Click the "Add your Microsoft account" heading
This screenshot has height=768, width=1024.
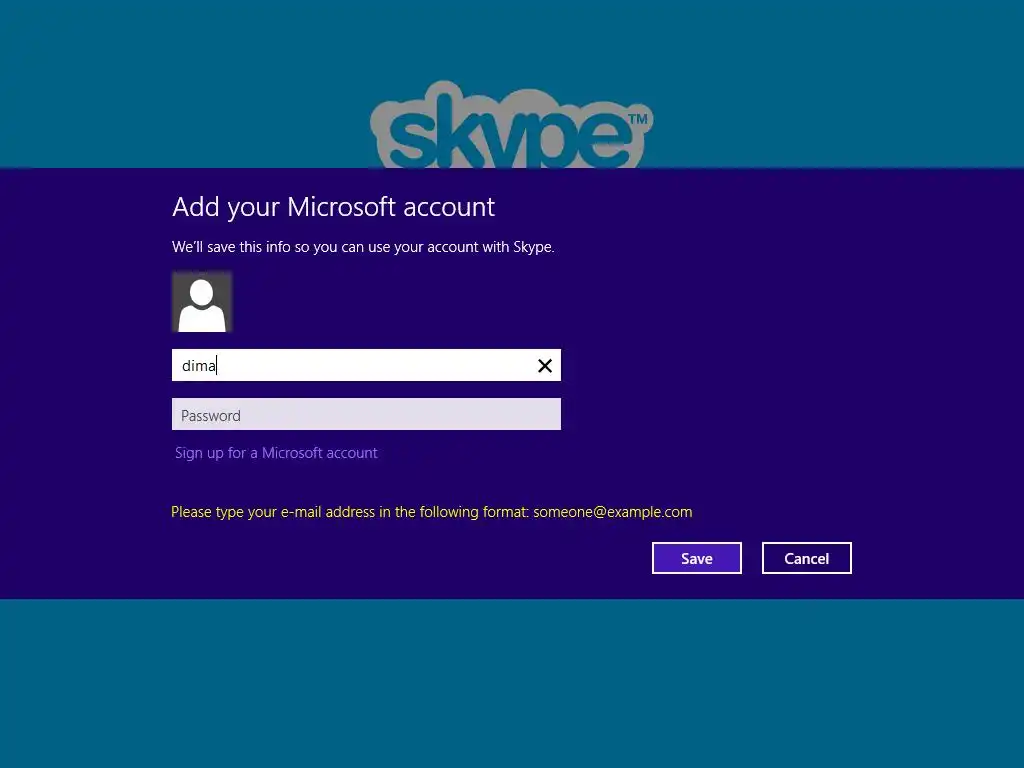point(334,208)
